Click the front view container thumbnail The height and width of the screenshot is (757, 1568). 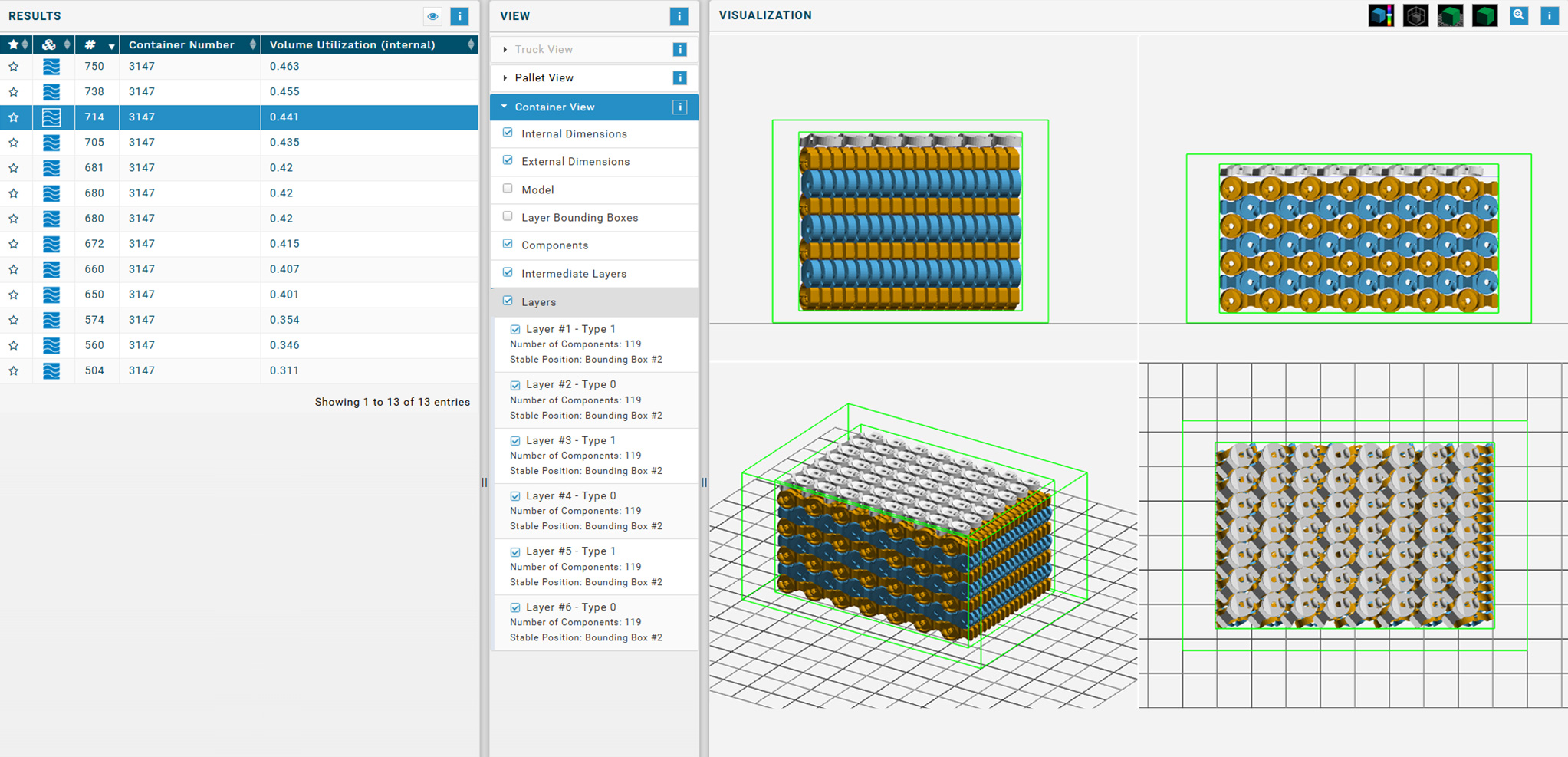[x=910, y=221]
